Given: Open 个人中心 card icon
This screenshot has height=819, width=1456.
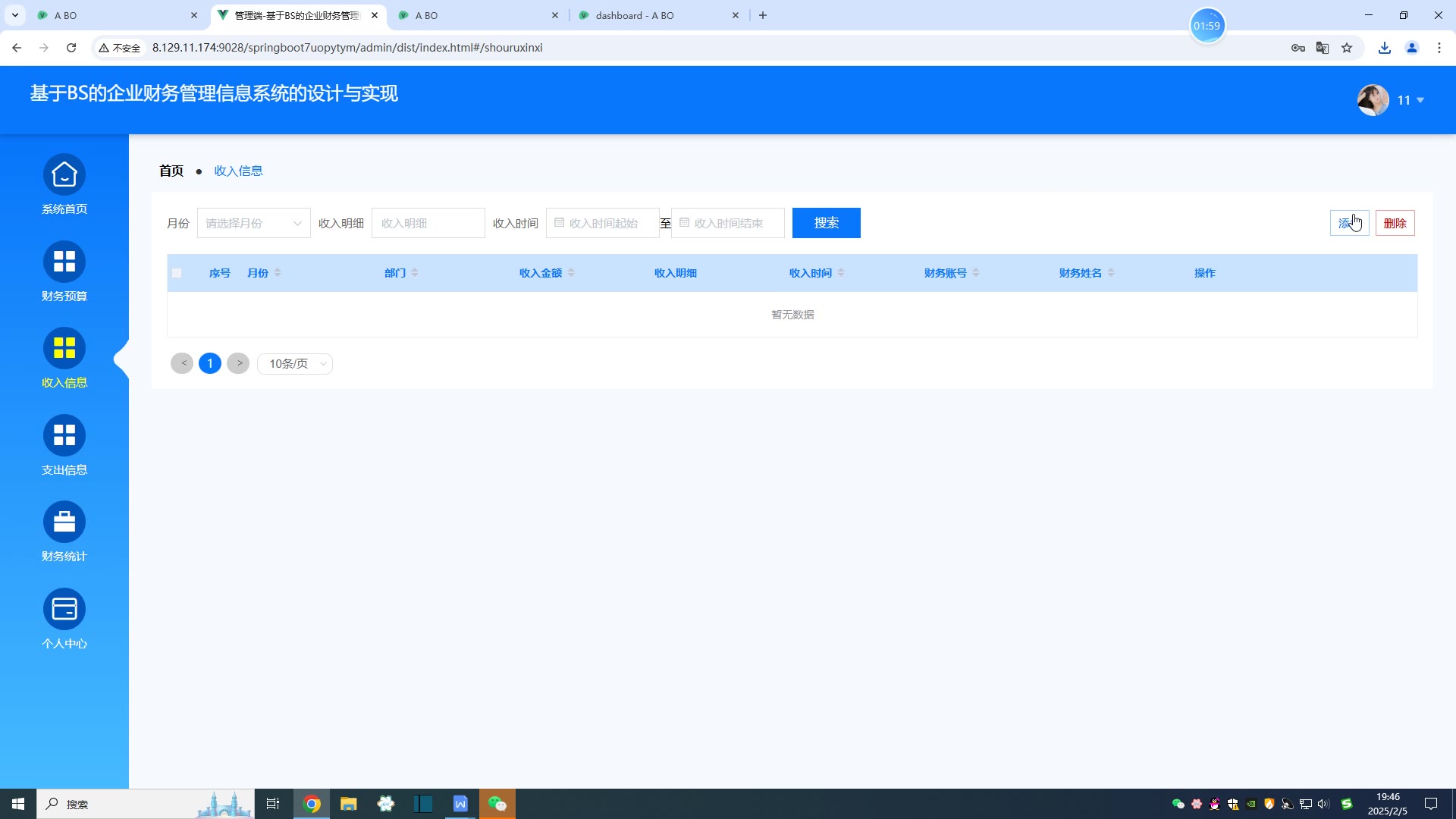Looking at the screenshot, I should [x=64, y=609].
